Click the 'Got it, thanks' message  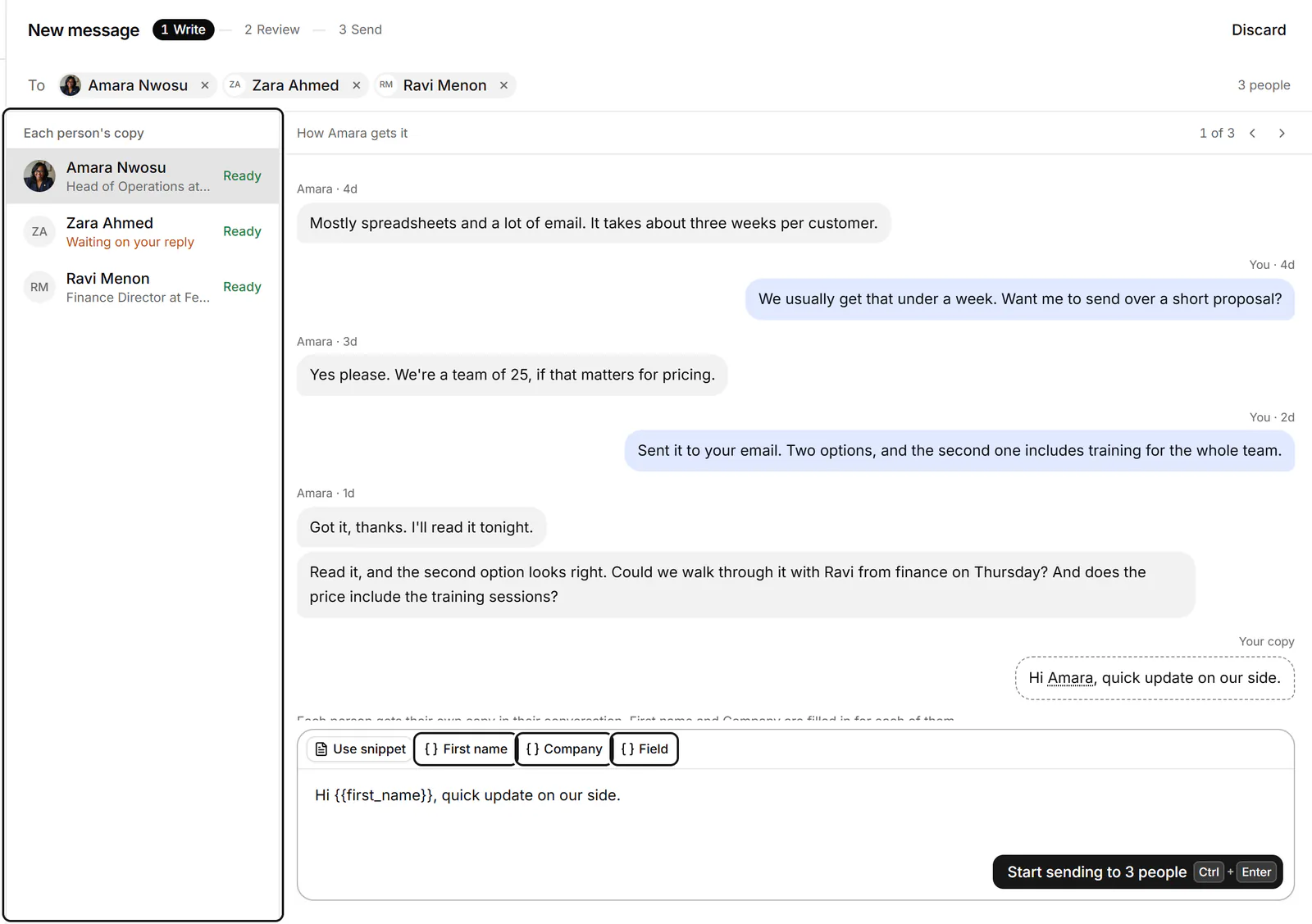coord(421,527)
